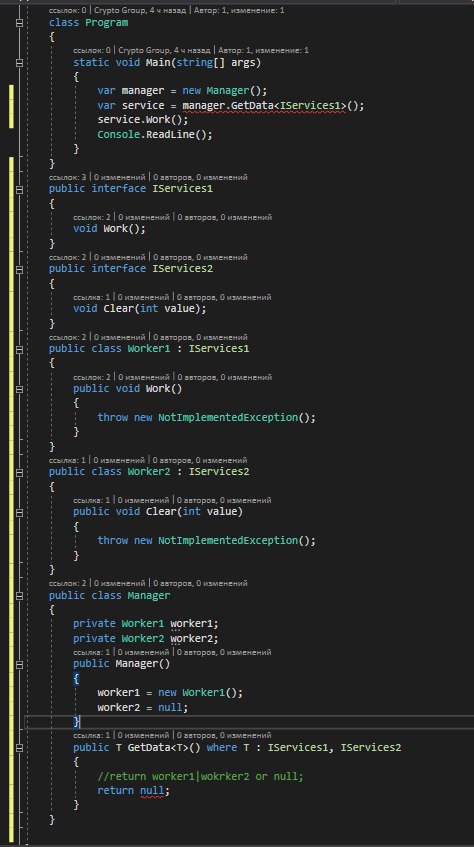The image size is (474, 847).
Task: Open '0 изменений' CodeLens above interface IServices1
Action: tap(119, 177)
